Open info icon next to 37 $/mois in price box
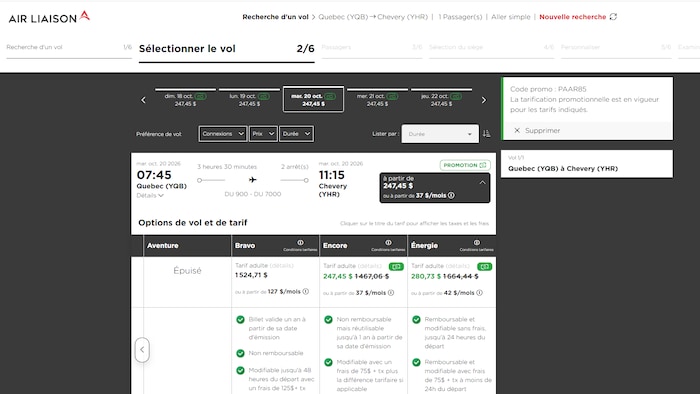The image size is (700, 394). coord(451,195)
